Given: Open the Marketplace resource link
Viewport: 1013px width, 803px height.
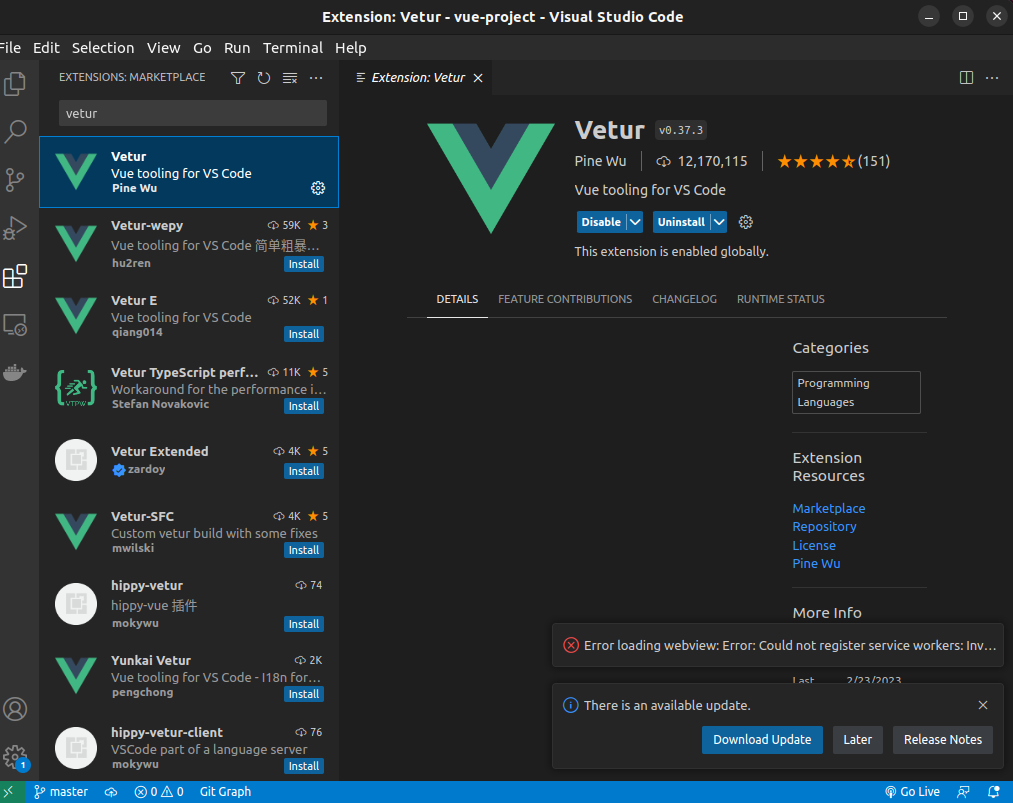Looking at the screenshot, I should pyautogui.click(x=829, y=508).
